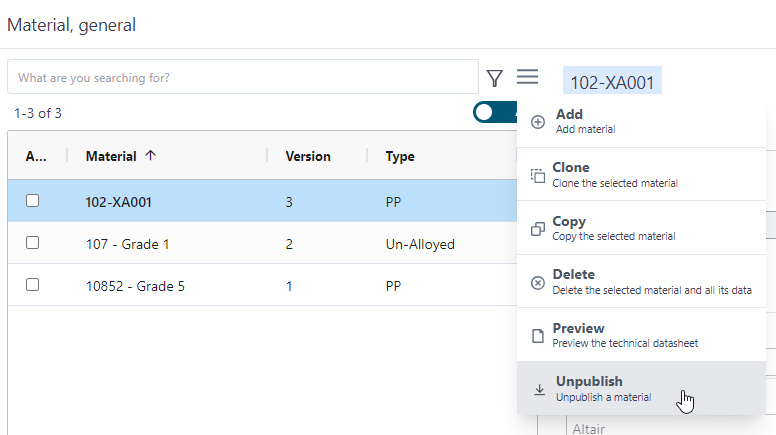
Task: Click the Copy icon in menu
Action: click(538, 229)
